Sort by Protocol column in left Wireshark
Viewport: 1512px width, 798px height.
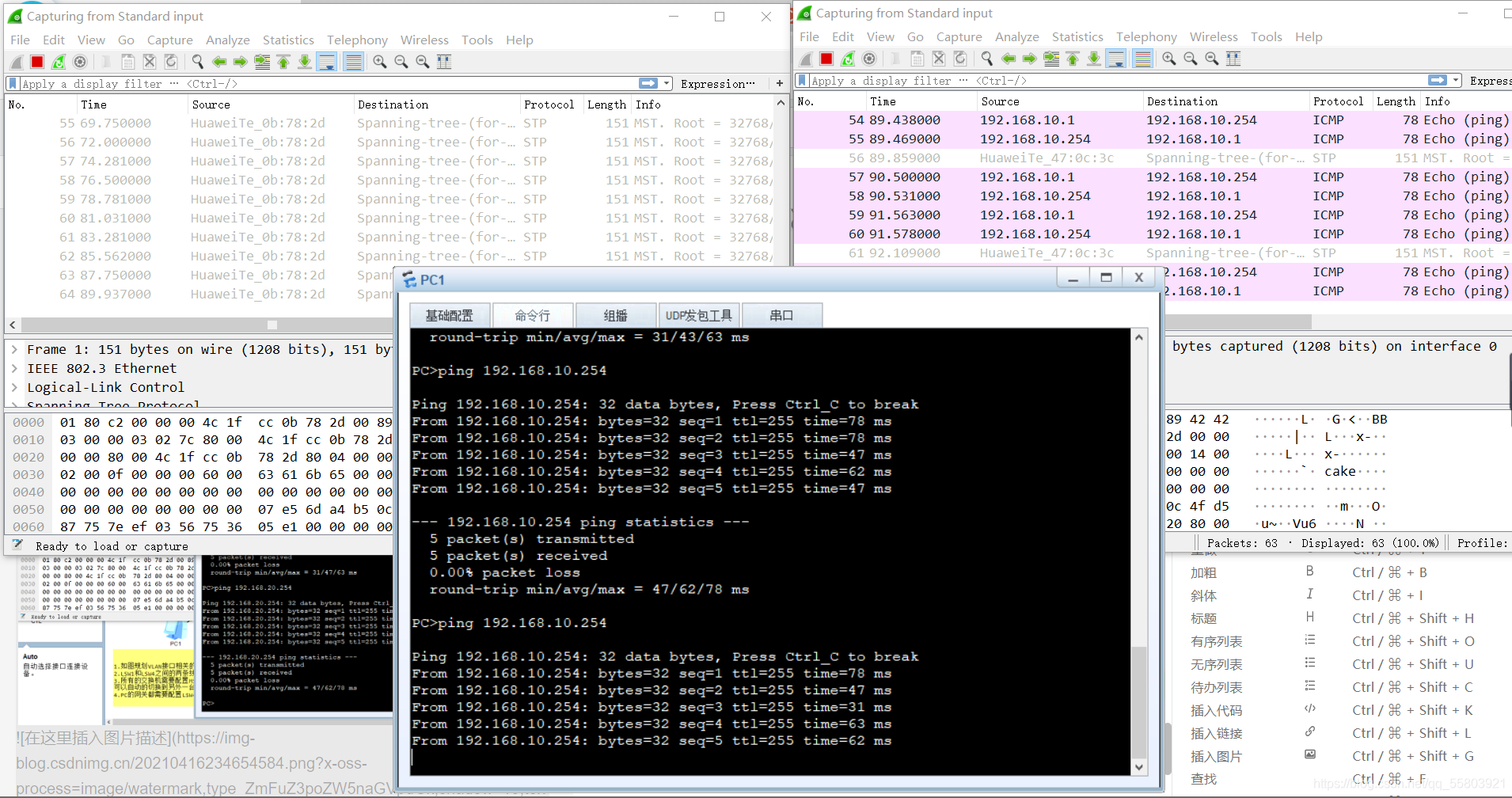pyautogui.click(x=549, y=104)
